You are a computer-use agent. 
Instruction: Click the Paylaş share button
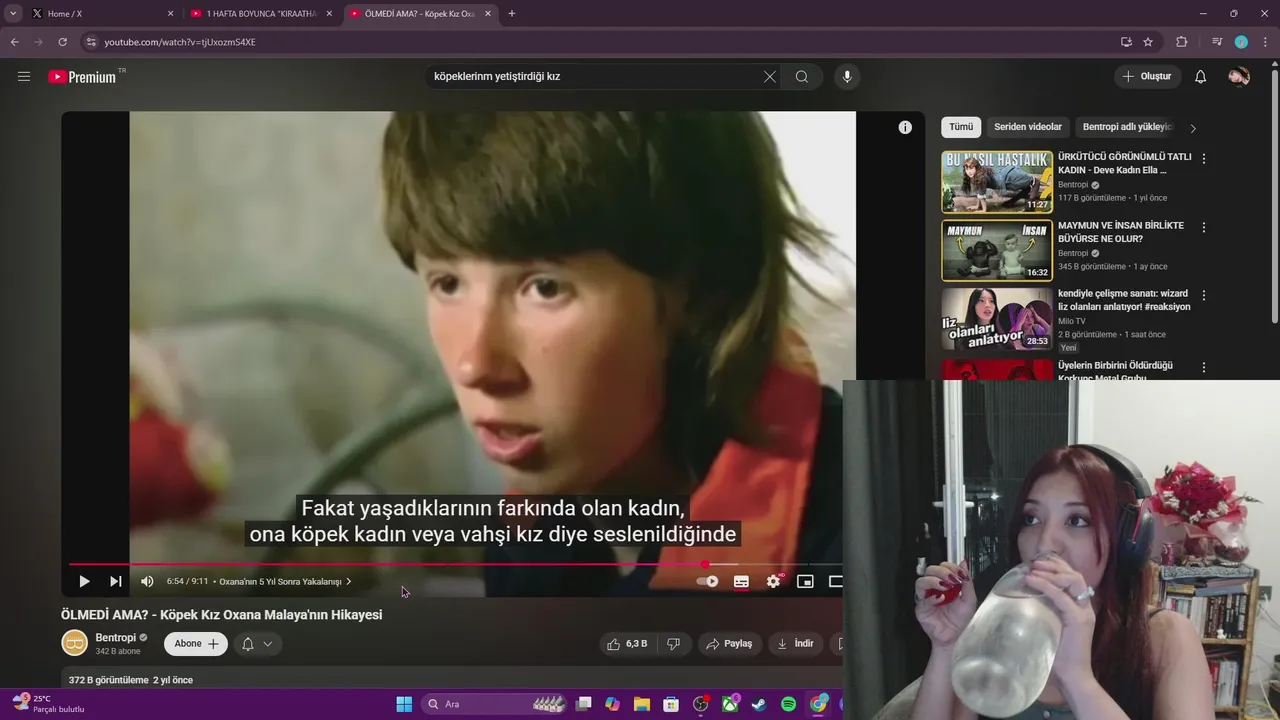coord(729,644)
